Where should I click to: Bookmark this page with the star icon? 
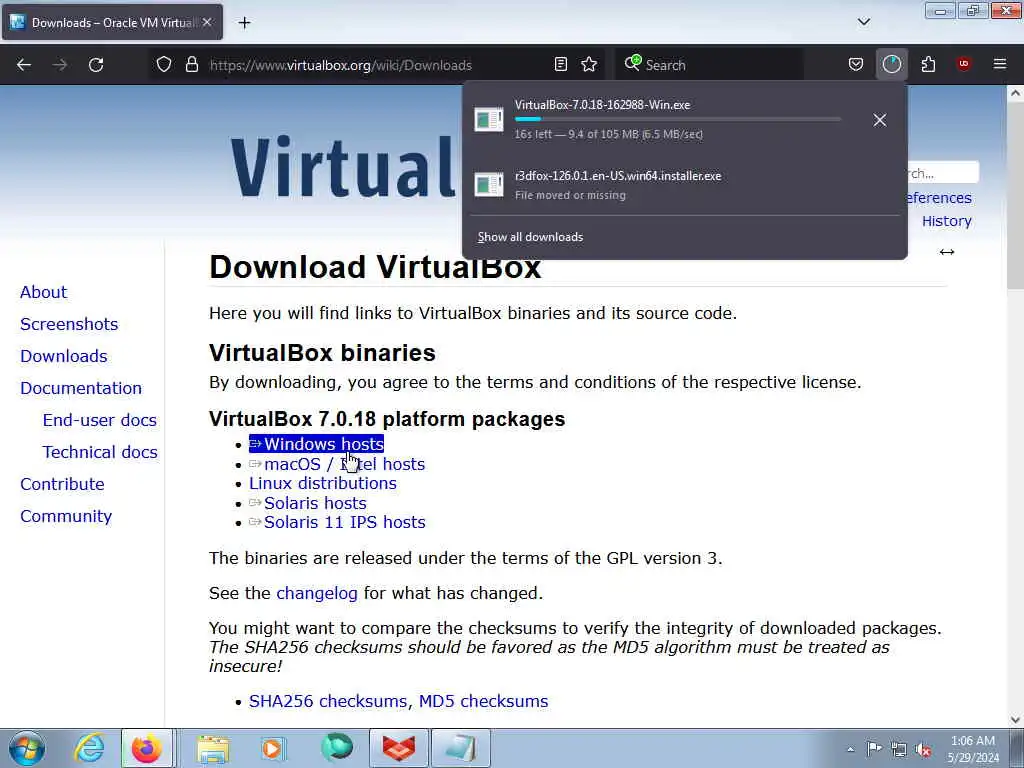(589, 65)
